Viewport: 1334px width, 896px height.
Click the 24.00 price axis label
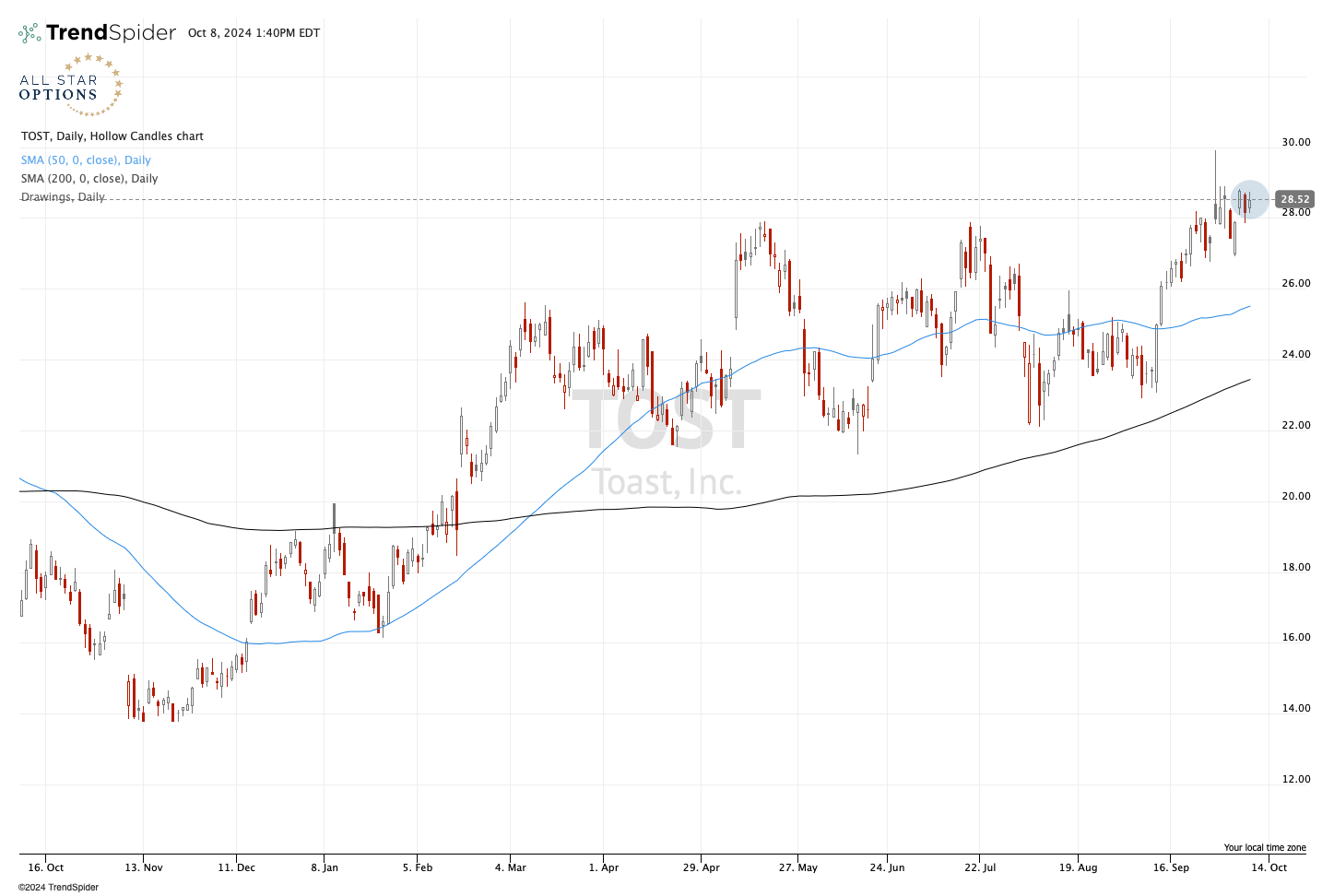(x=1295, y=355)
